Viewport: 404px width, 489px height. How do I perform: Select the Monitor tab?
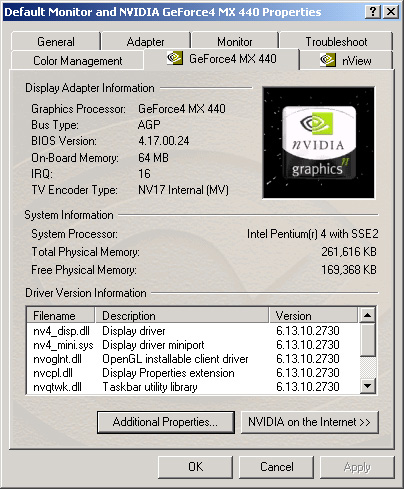[235, 42]
